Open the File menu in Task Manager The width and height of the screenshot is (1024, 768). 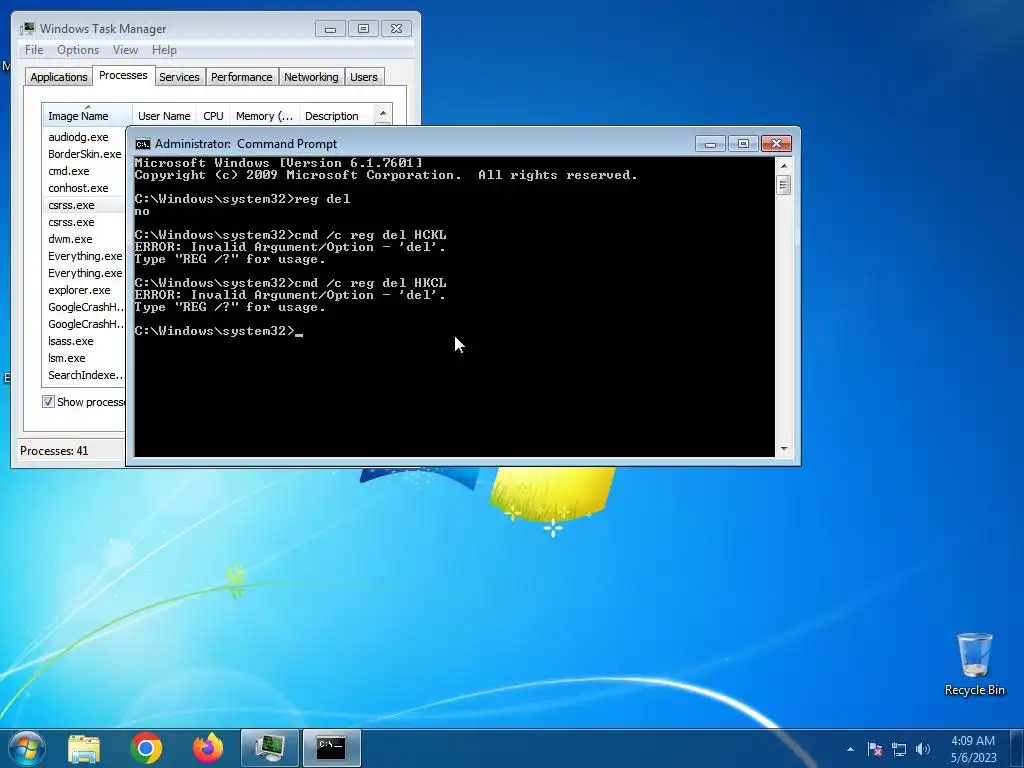(x=34, y=50)
